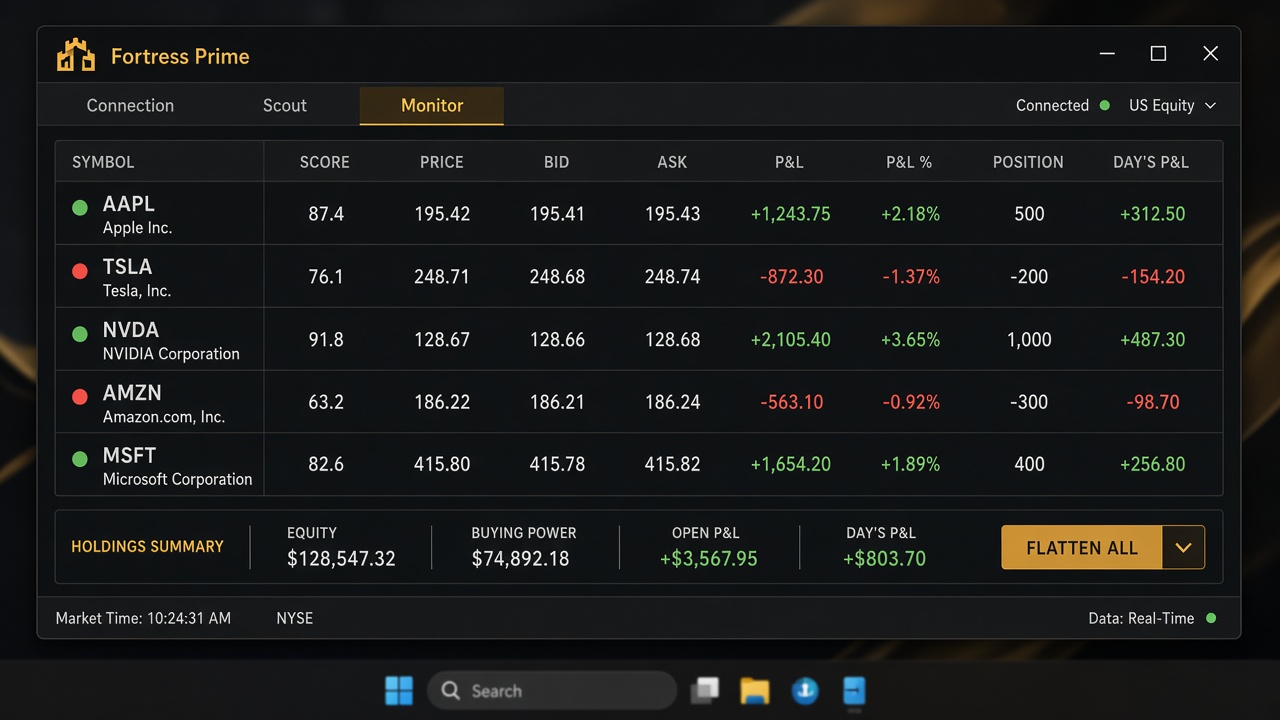Click the green Connected indicator dot
The height and width of the screenshot is (720, 1280).
(1105, 105)
